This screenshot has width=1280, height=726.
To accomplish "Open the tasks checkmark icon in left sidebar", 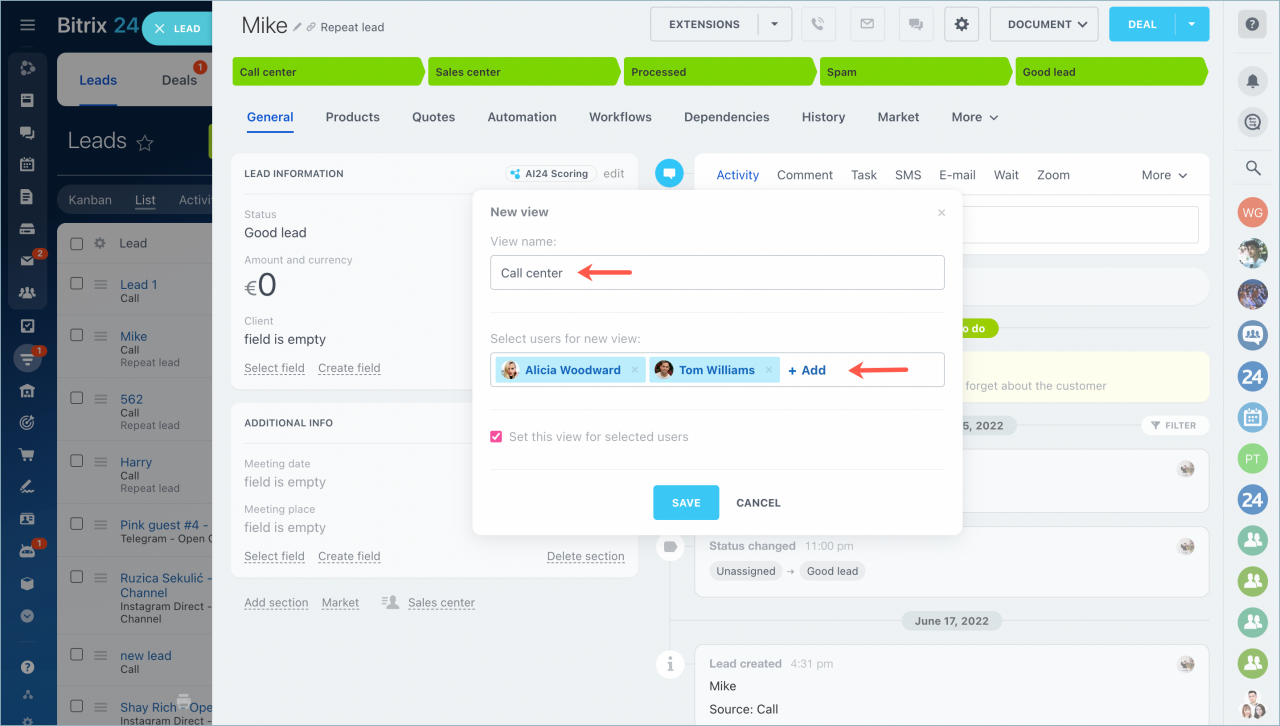I will tap(27, 325).
